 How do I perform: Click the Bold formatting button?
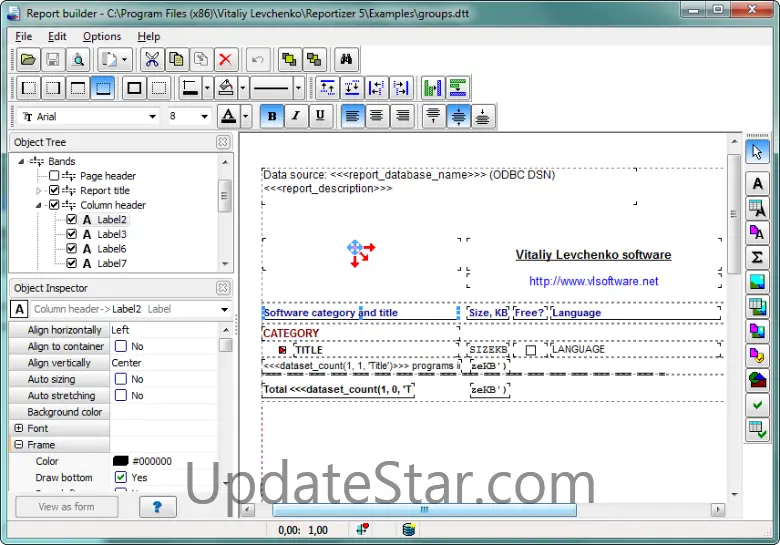pyautogui.click(x=272, y=116)
